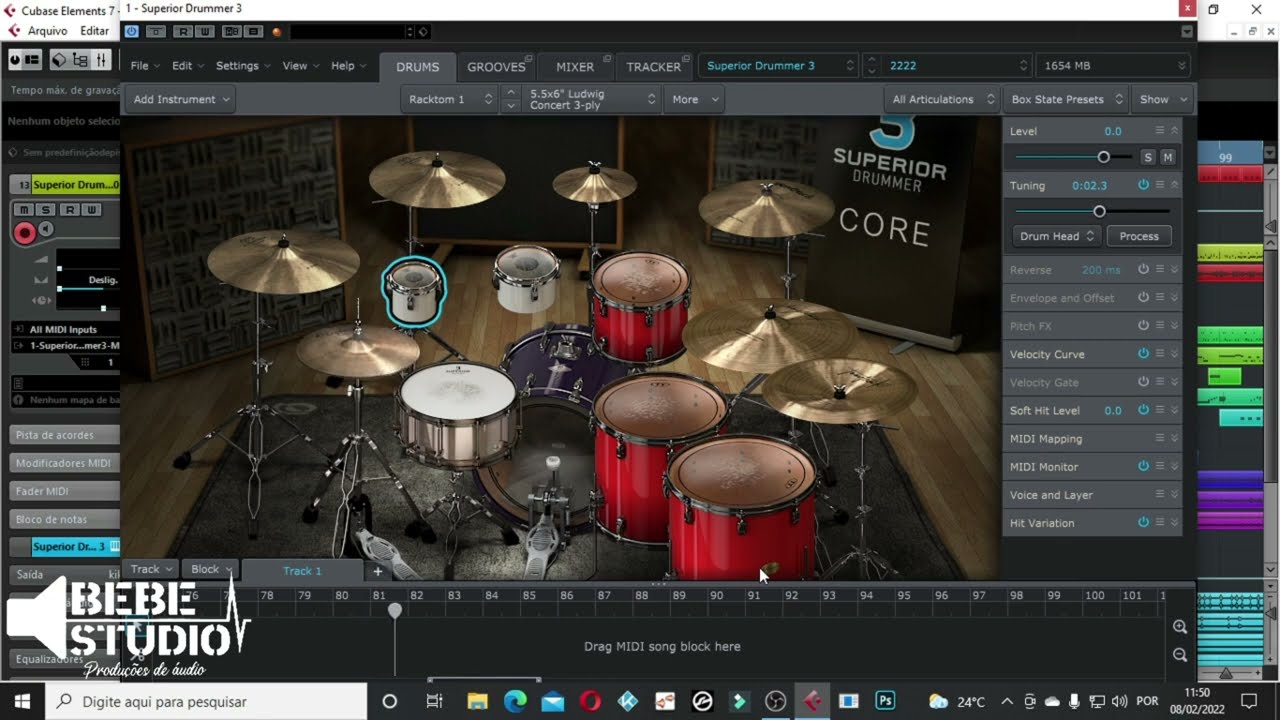This screenshot has width=1280, height=720.
Task: Open the Show dropdown
Action: point(1162,99)
